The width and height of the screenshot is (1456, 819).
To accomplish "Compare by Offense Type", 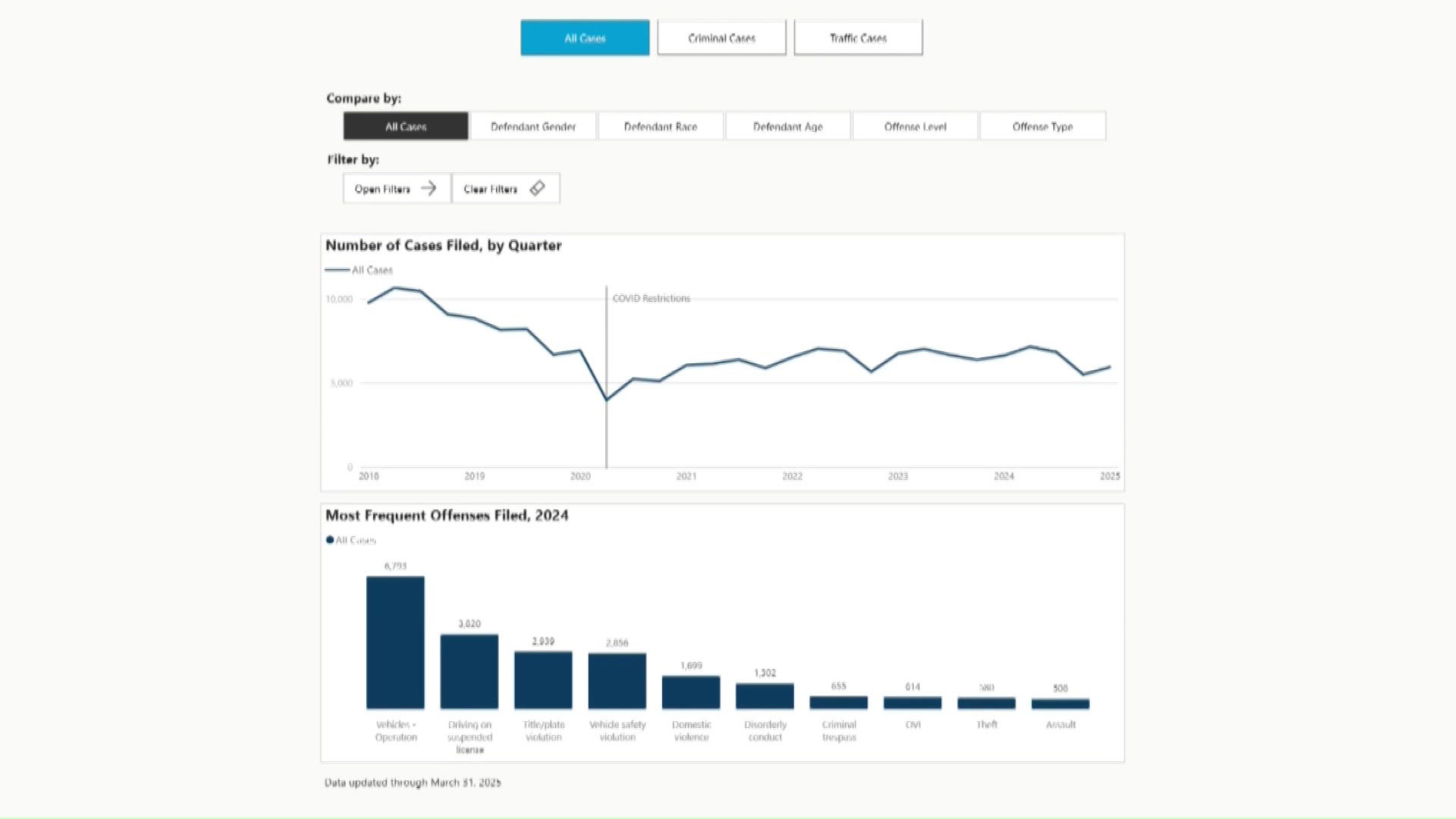I will (x=1043, y=127).
